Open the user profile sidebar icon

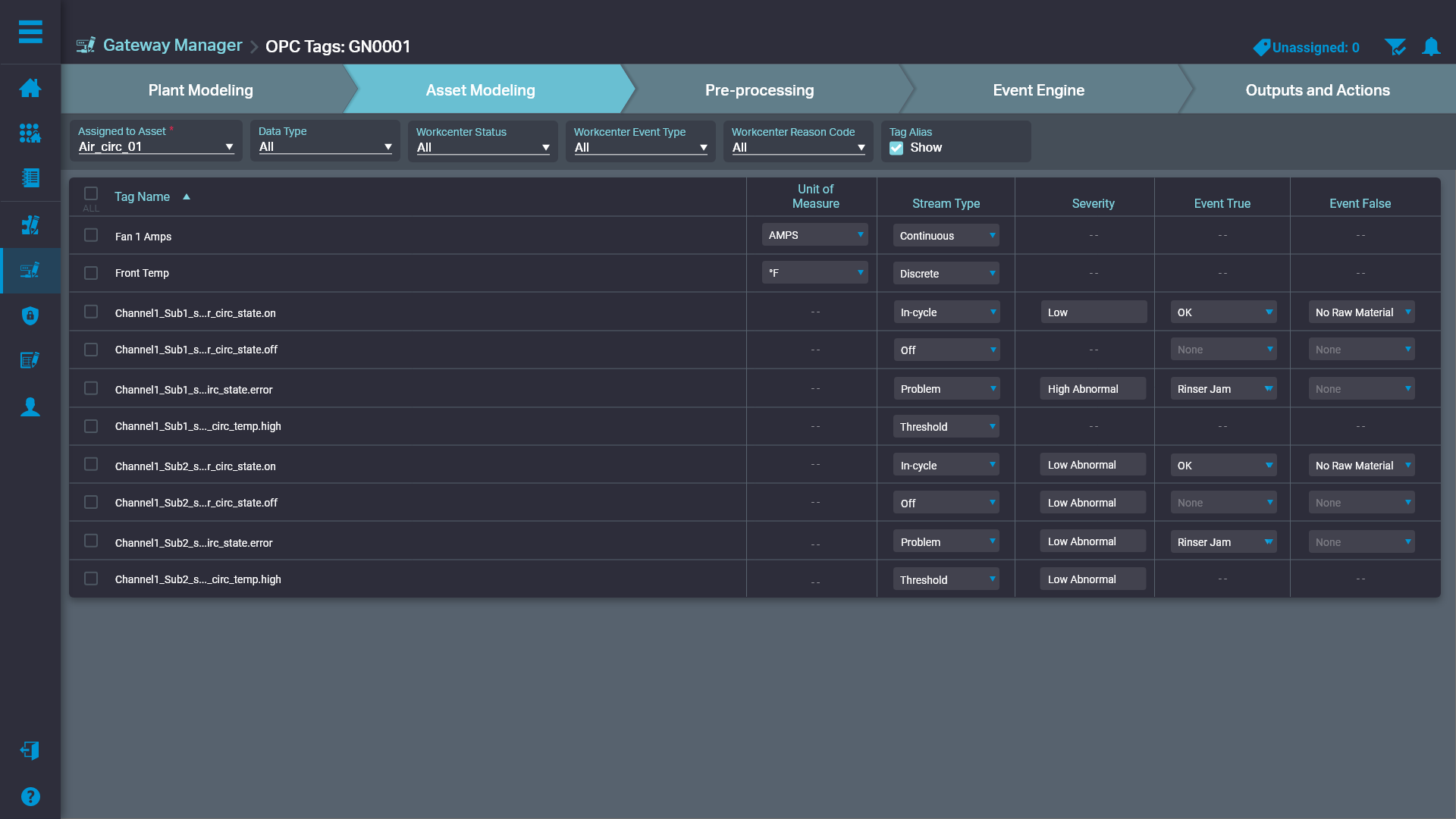pos(30,407)
